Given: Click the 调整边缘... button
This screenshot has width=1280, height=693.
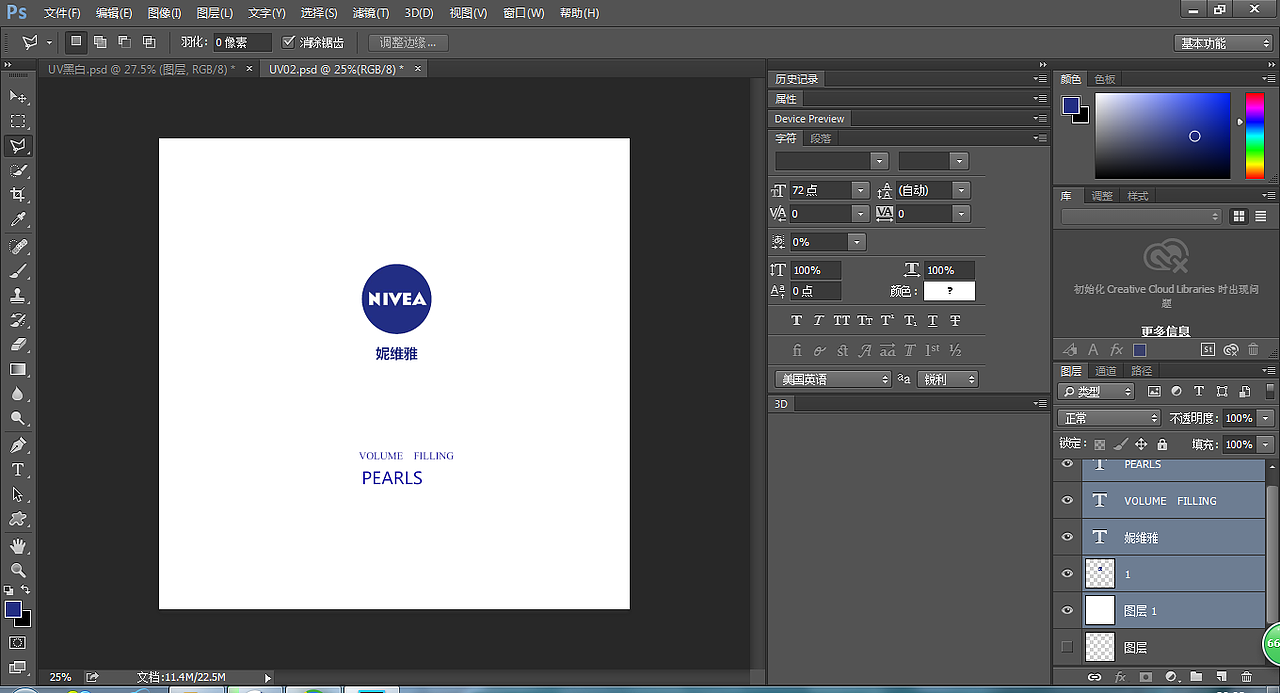Looking at the screenshot, I should [408, 42].
